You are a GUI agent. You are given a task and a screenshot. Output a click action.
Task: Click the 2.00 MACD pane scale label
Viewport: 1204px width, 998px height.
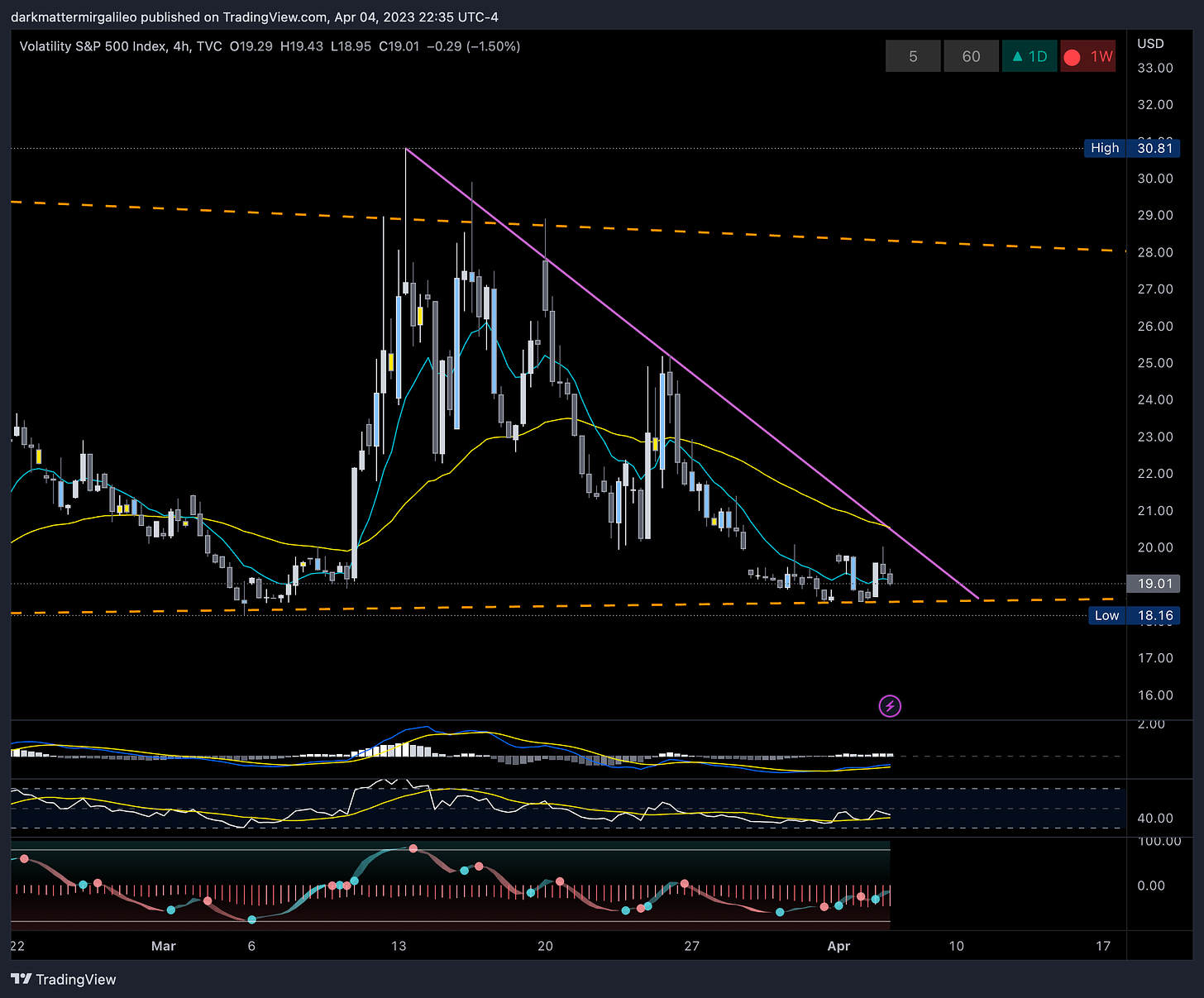point(1151,724)
